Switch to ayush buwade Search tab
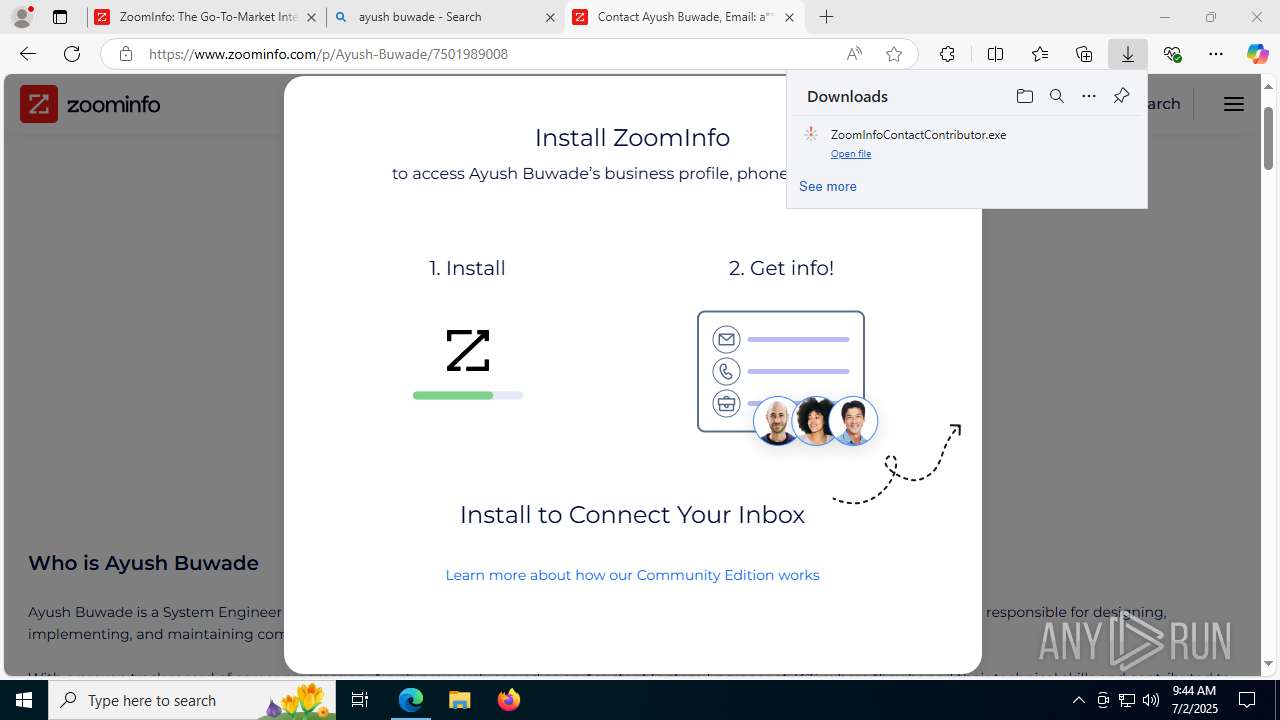 click(446, 17)
